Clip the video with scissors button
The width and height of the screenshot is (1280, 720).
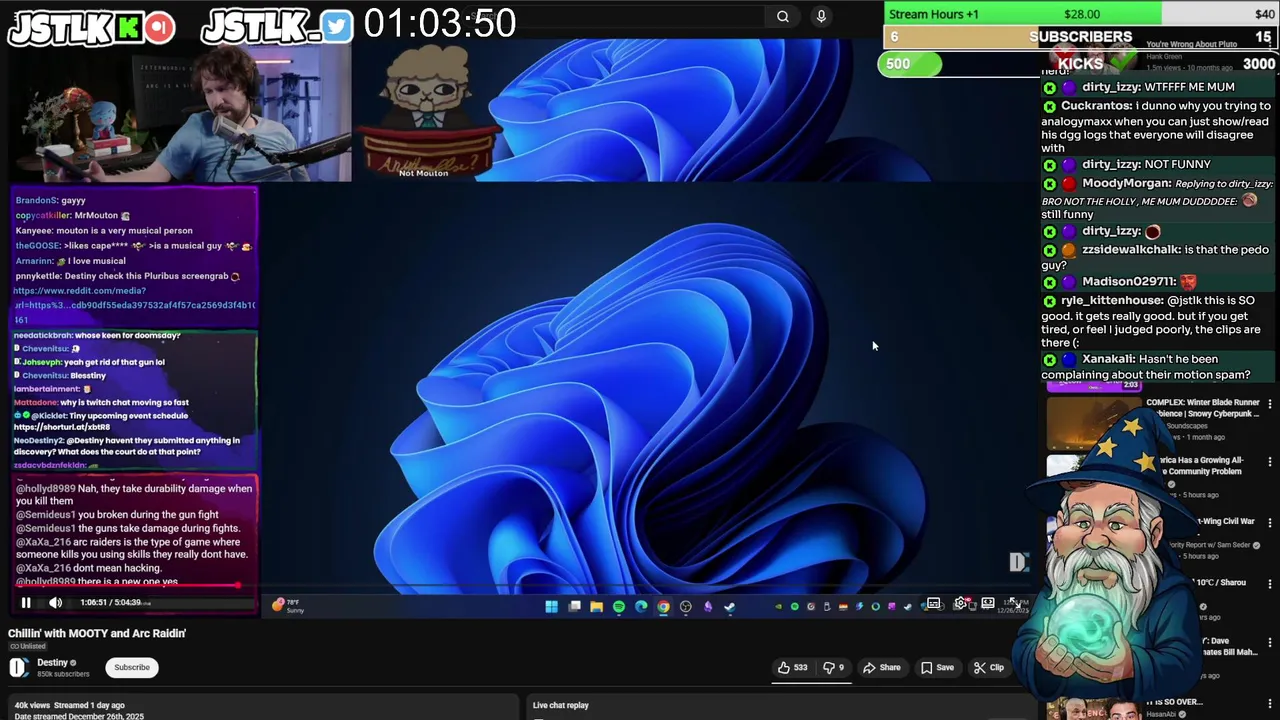pos(989,667)
